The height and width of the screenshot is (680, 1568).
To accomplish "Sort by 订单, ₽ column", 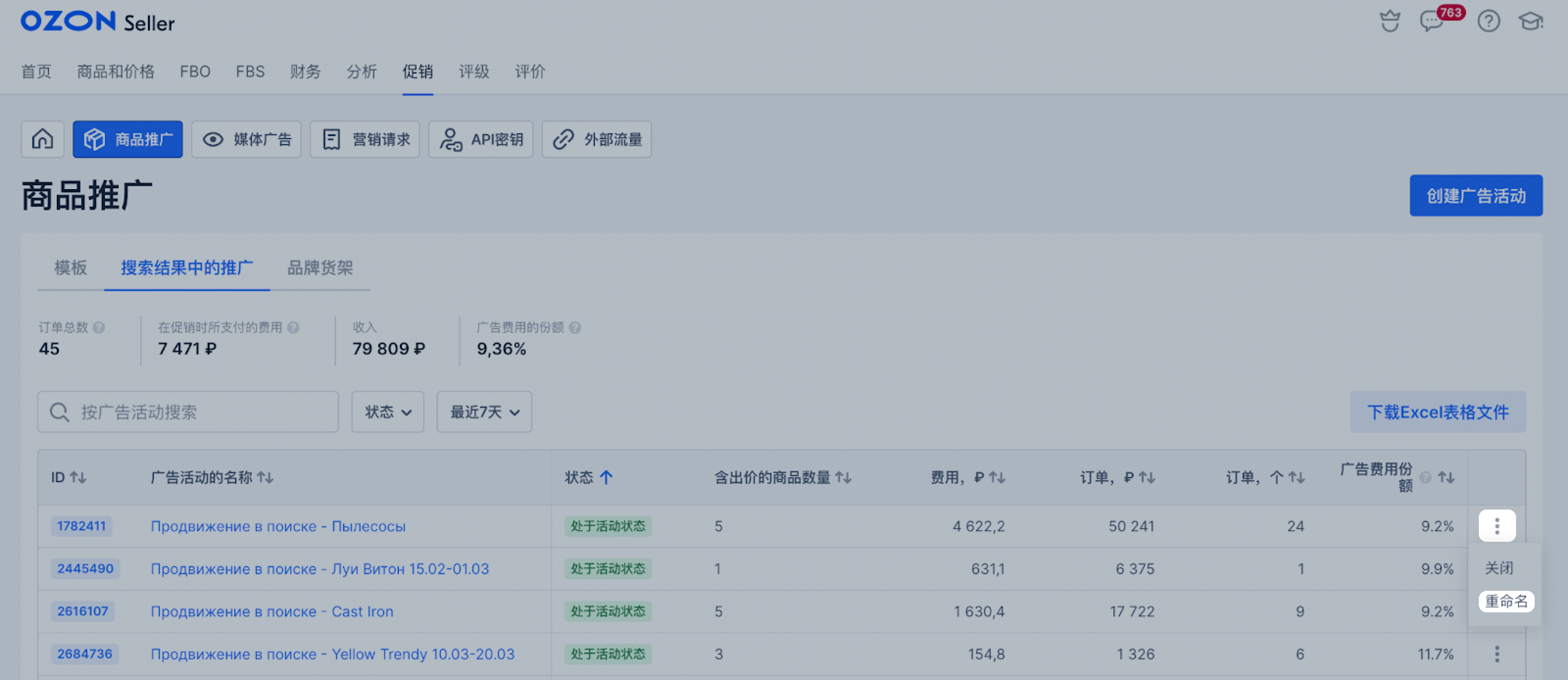I will [1147, 477].
